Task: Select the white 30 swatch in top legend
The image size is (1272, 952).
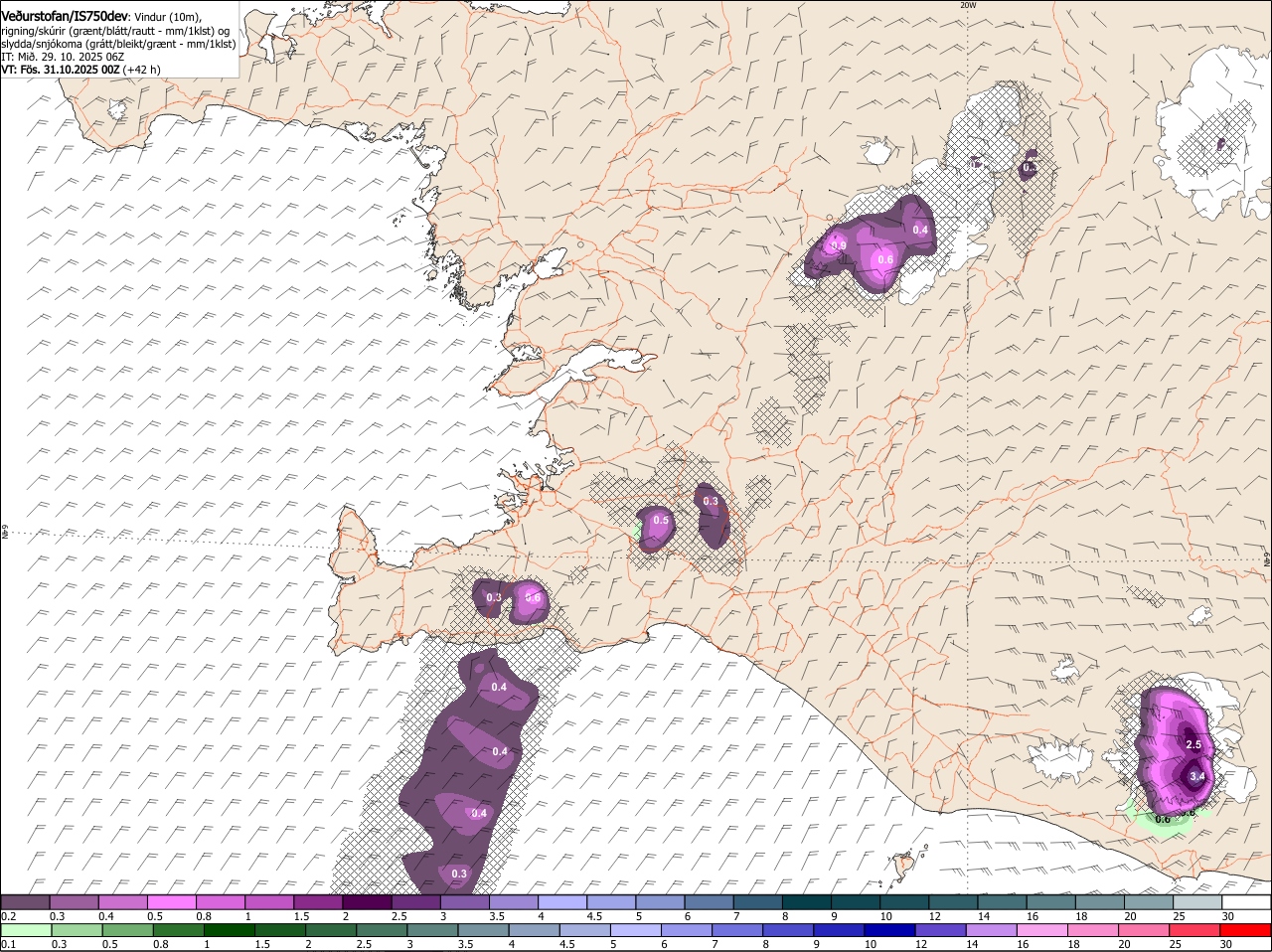Action: pyautogui.click(x=1247, y=902)
